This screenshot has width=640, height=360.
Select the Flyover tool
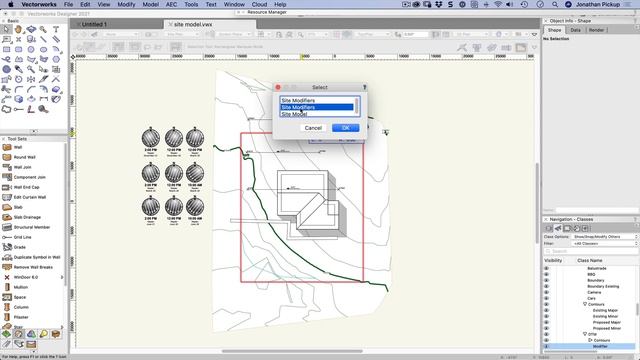[x=31, y=29]
